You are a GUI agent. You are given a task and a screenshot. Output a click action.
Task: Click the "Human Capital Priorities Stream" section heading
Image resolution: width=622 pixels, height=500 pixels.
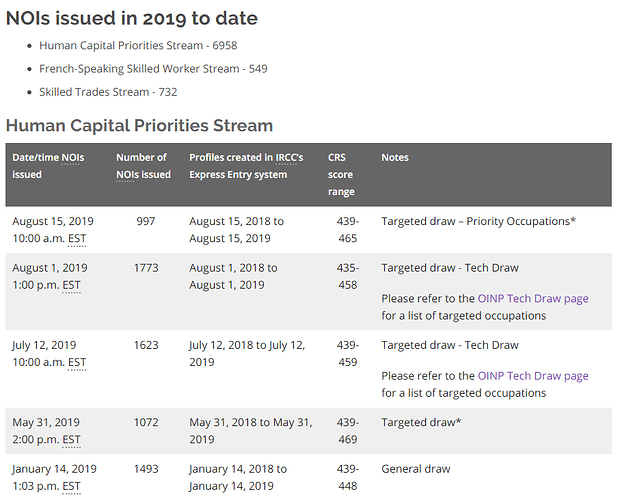click(139, 126)
